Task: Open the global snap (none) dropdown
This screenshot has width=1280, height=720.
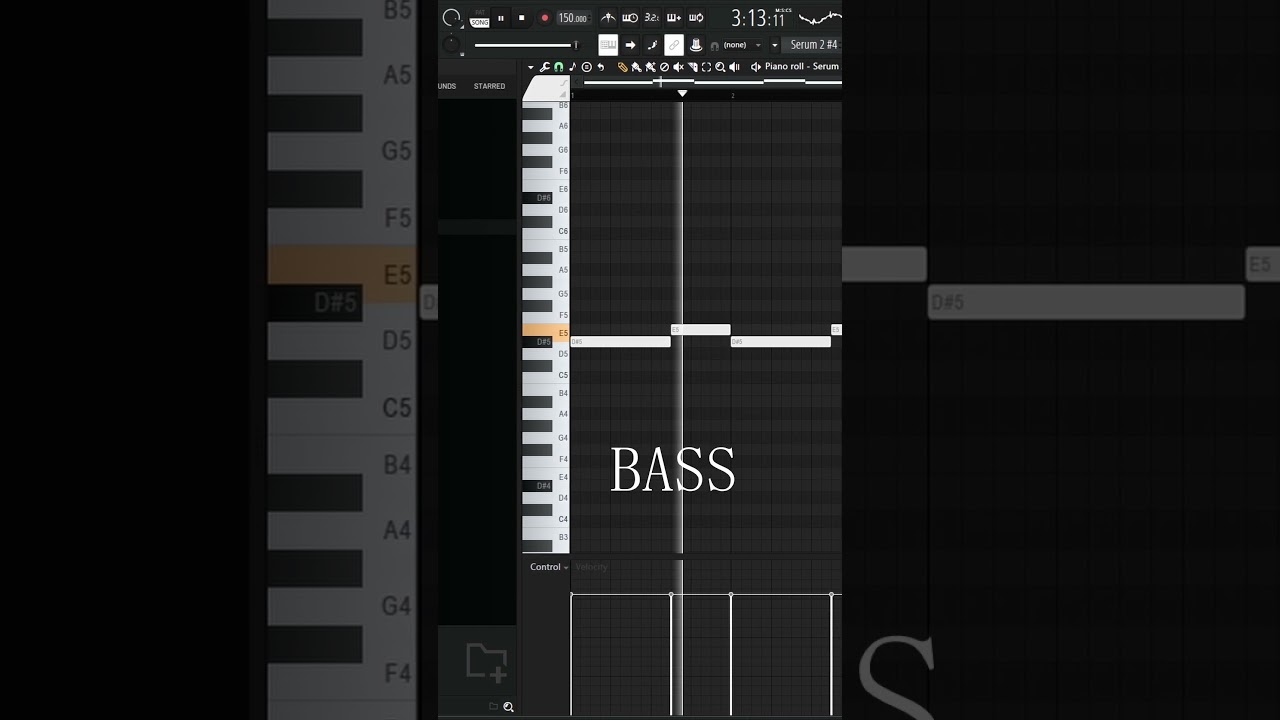Action: [742, 45]
